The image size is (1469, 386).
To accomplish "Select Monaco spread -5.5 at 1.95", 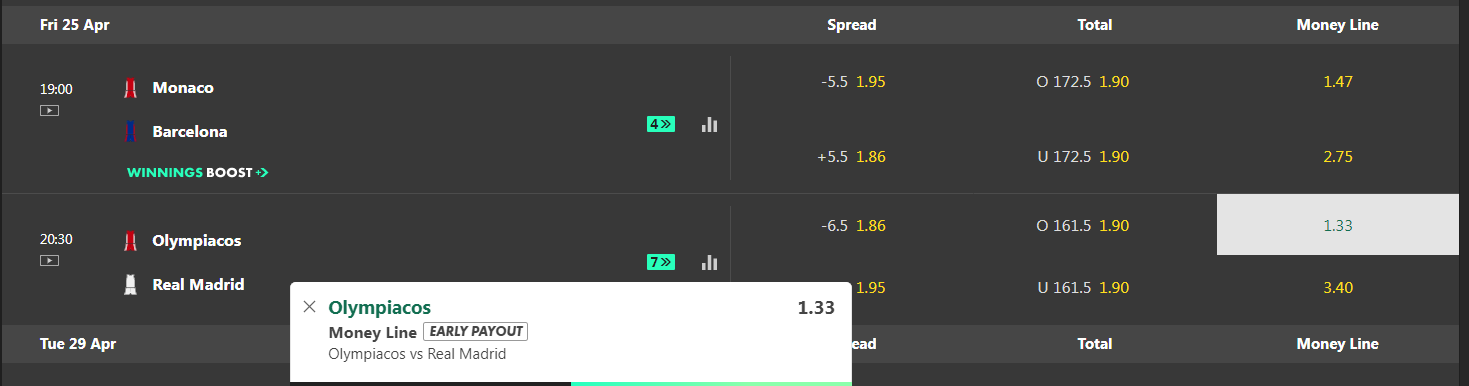I will pos(853,81).
